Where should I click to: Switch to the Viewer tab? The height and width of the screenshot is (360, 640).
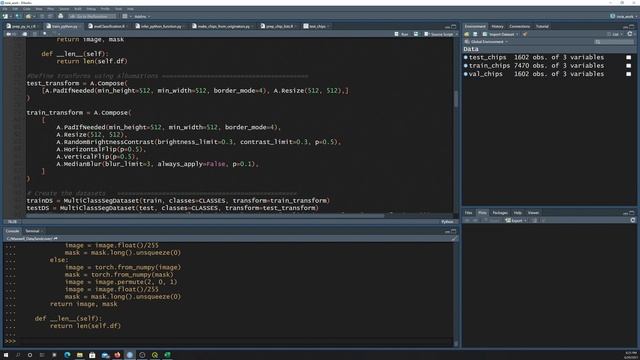(533, 213)
